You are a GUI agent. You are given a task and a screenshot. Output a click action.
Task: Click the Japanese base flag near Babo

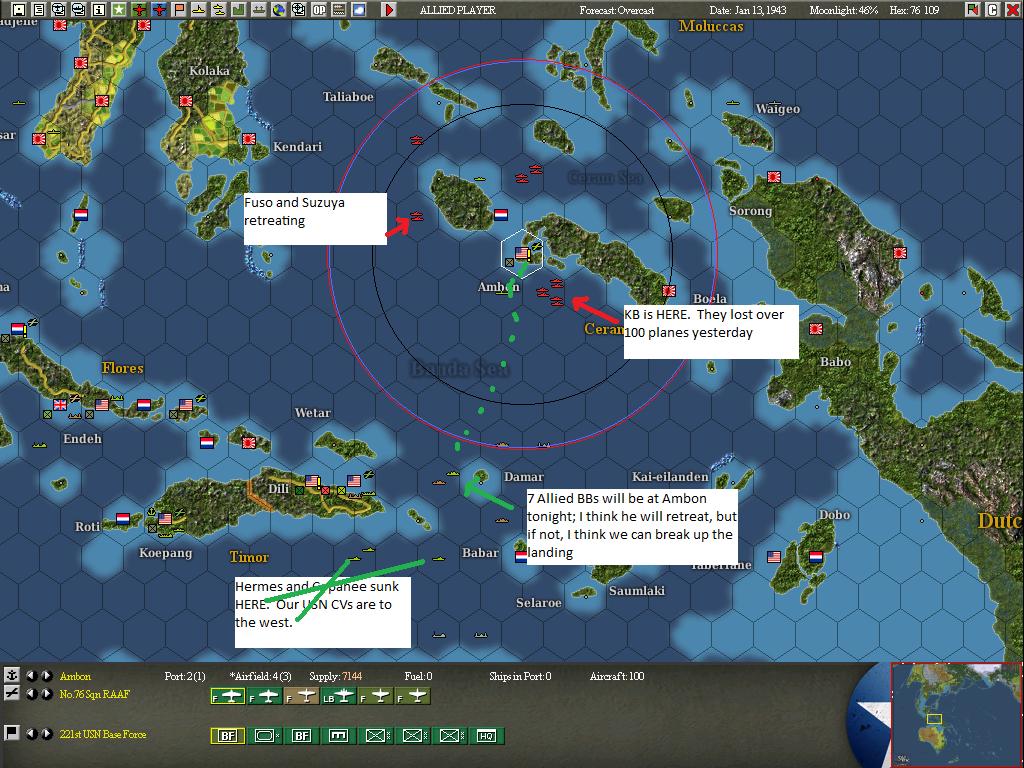(x=816, y=328)
